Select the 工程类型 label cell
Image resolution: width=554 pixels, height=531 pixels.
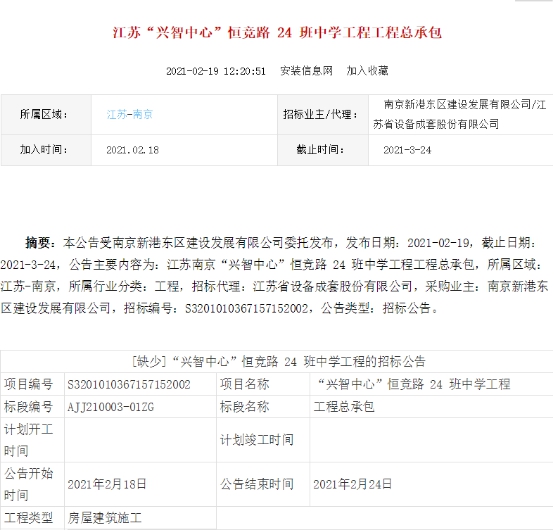33,518
